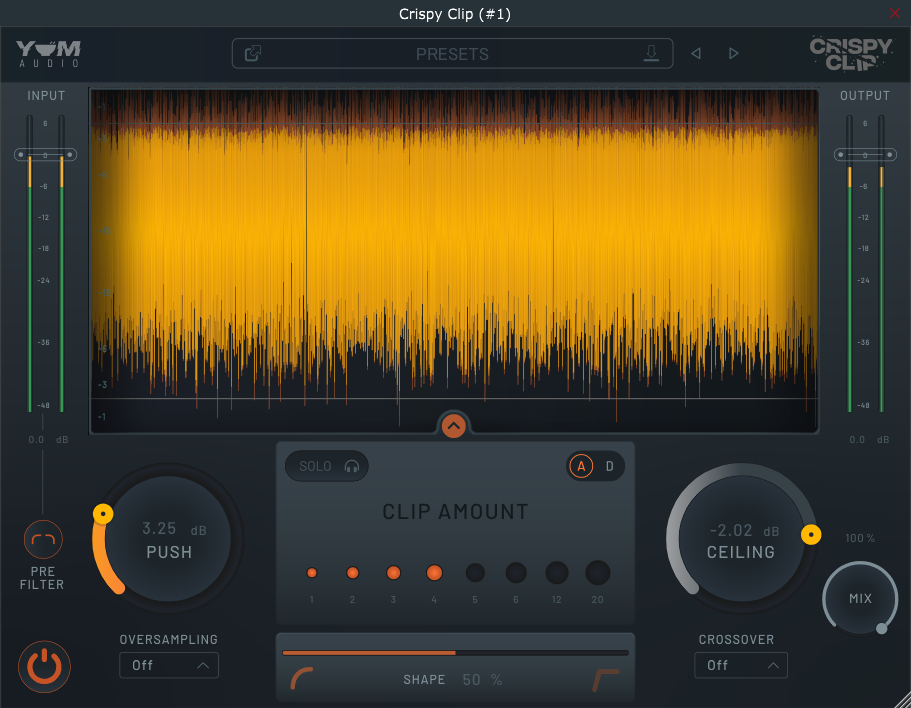Select the hard clip shape icon

(606, 679)
